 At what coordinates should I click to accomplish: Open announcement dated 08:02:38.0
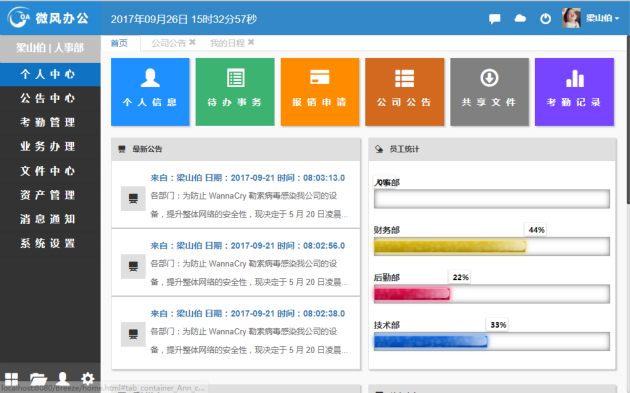pos(248,314)
